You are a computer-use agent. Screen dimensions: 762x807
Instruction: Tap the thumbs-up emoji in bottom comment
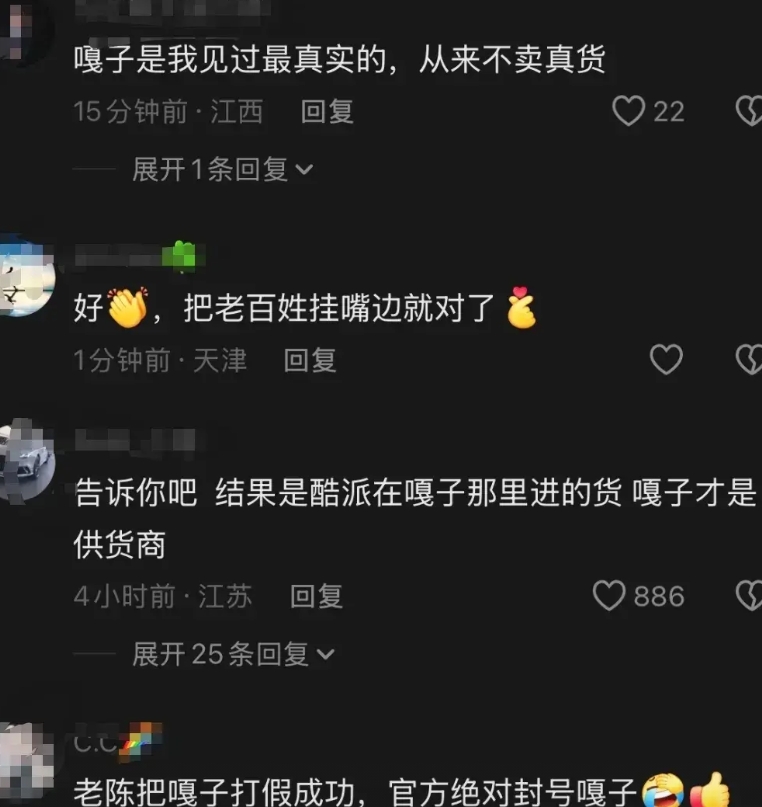(710, 791)
